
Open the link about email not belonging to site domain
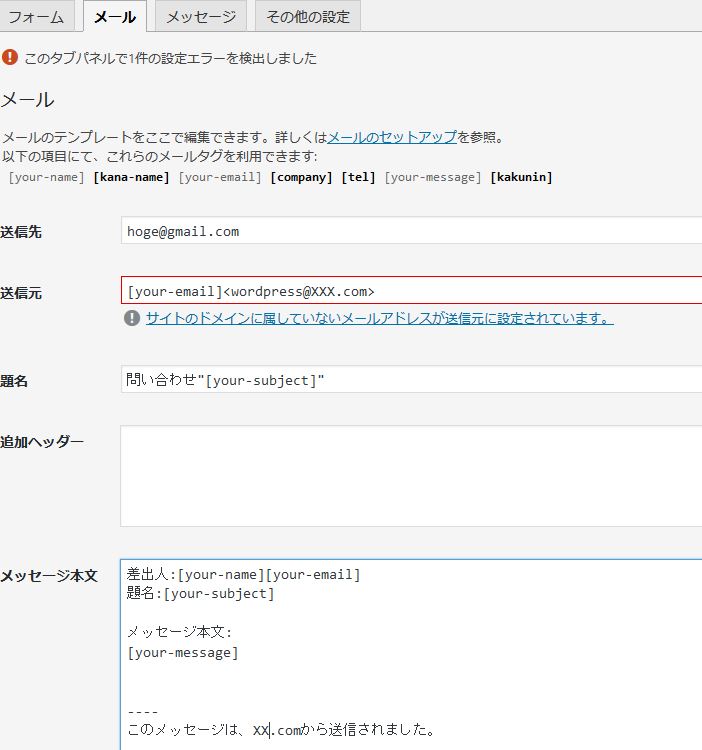(x=380, y=318)
